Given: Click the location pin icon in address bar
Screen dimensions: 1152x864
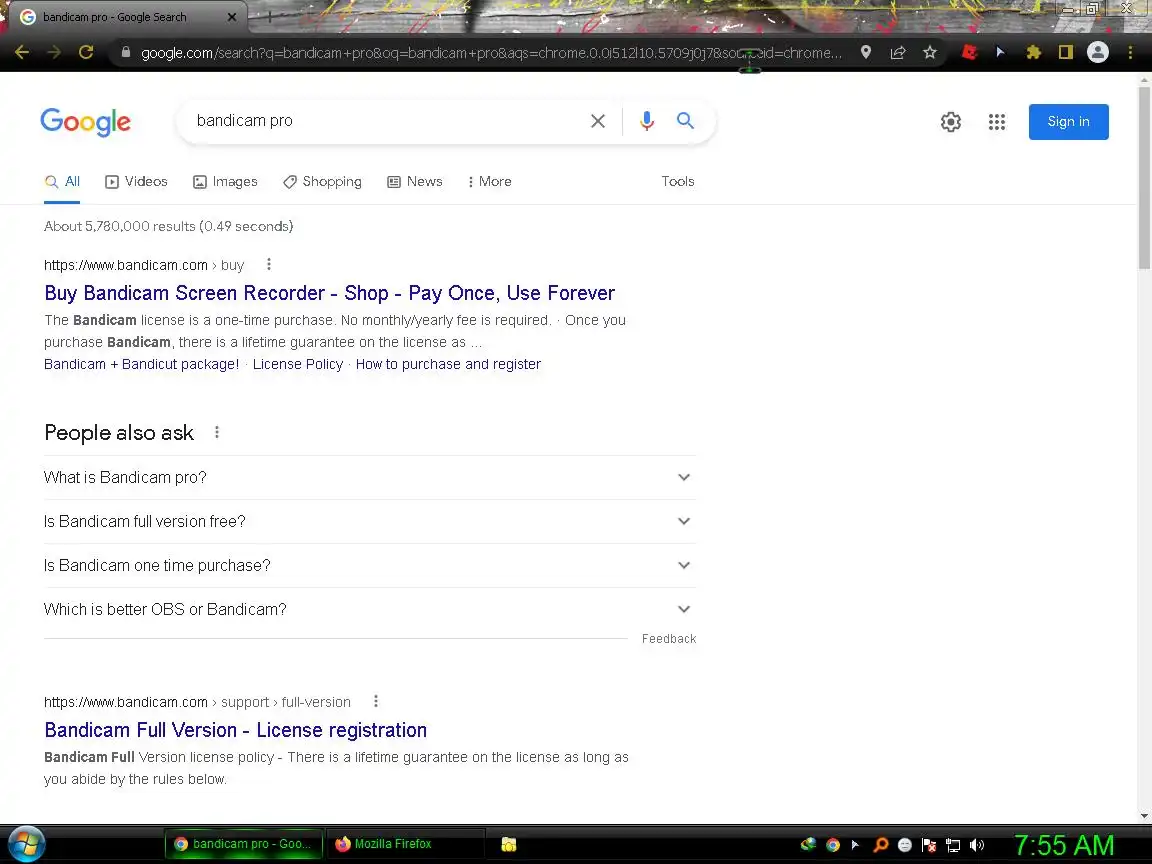Looking at the screenshot, I should [866, 52].
